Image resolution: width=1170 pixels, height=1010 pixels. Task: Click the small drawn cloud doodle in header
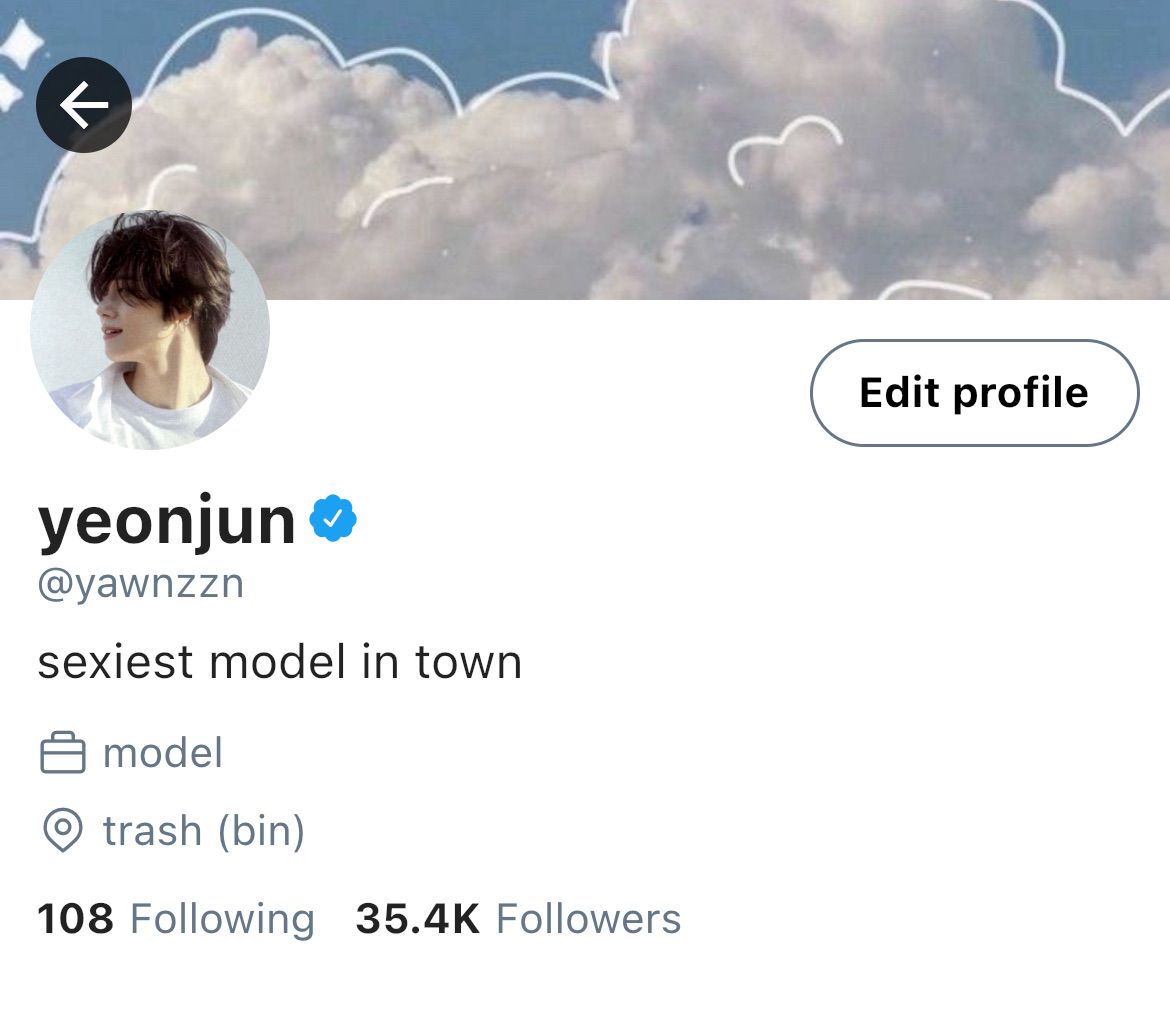pyautogui.click(x=784, y=149)
